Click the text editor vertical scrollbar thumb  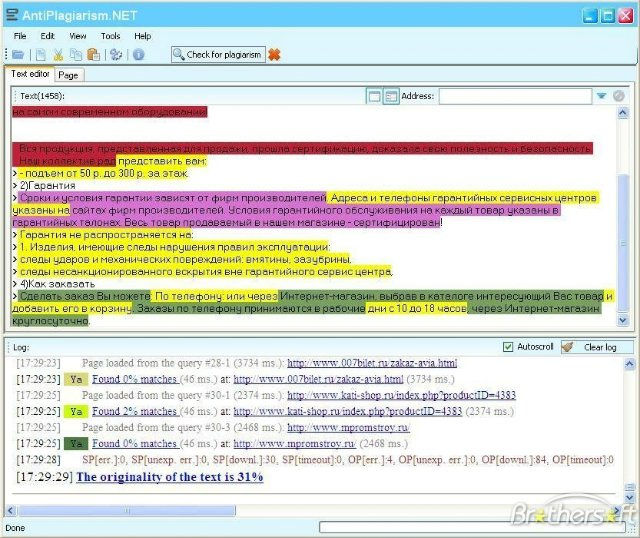[x=623, y=243]
